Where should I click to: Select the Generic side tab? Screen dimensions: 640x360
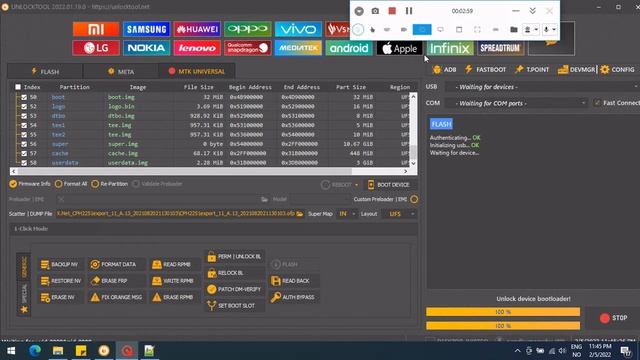pyautogui.click(x=24, y=267)
